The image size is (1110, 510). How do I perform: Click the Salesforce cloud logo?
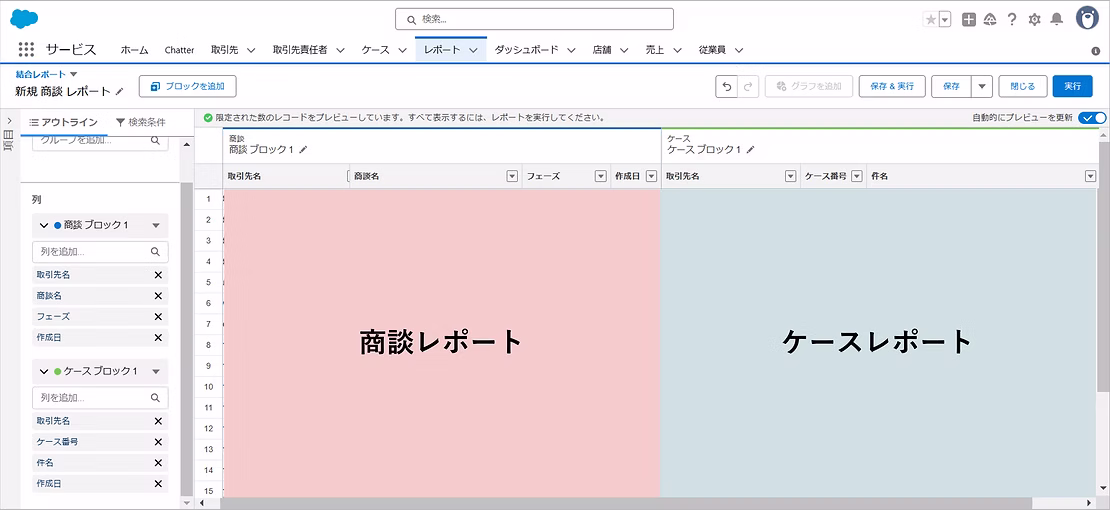tap(24, 19)
